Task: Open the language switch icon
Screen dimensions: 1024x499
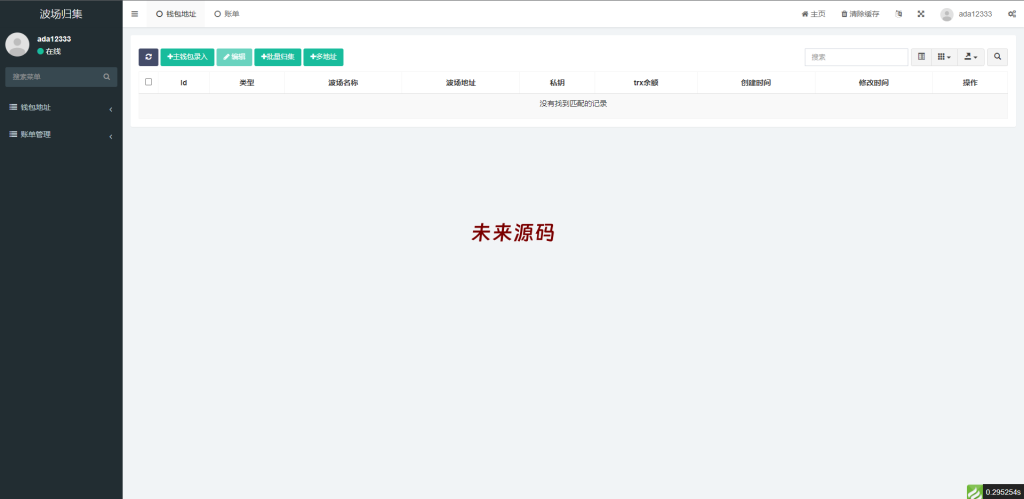Action: pos(899,14)
